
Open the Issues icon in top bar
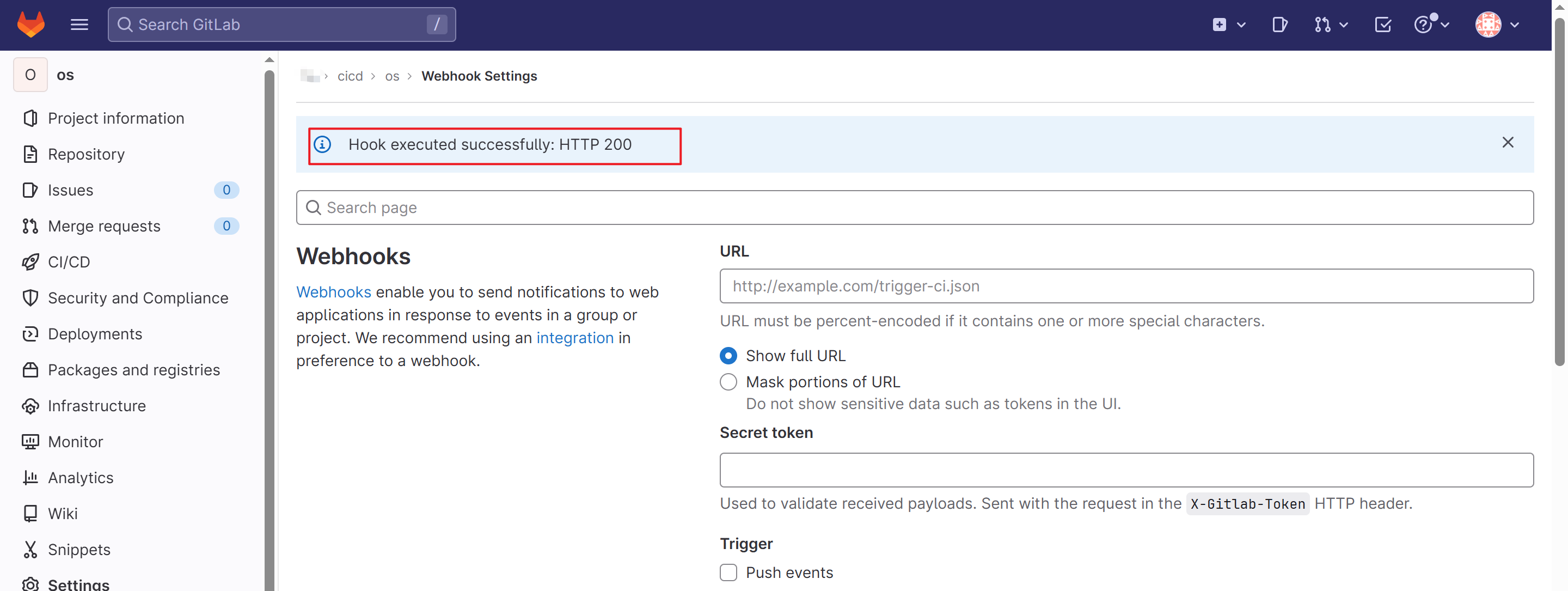pyautogui.click(x=1279, y=25)
